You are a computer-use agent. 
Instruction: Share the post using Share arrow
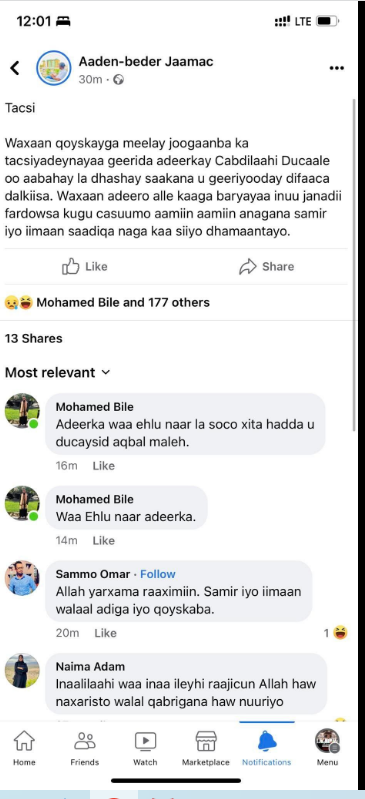point(266,267)
